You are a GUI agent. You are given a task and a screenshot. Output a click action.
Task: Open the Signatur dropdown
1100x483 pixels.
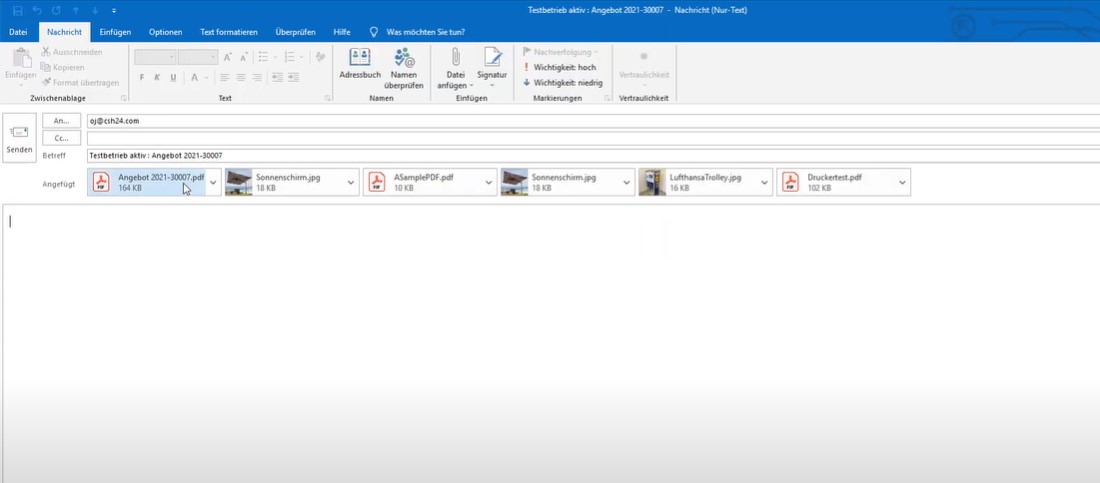(x=492, y=68)
